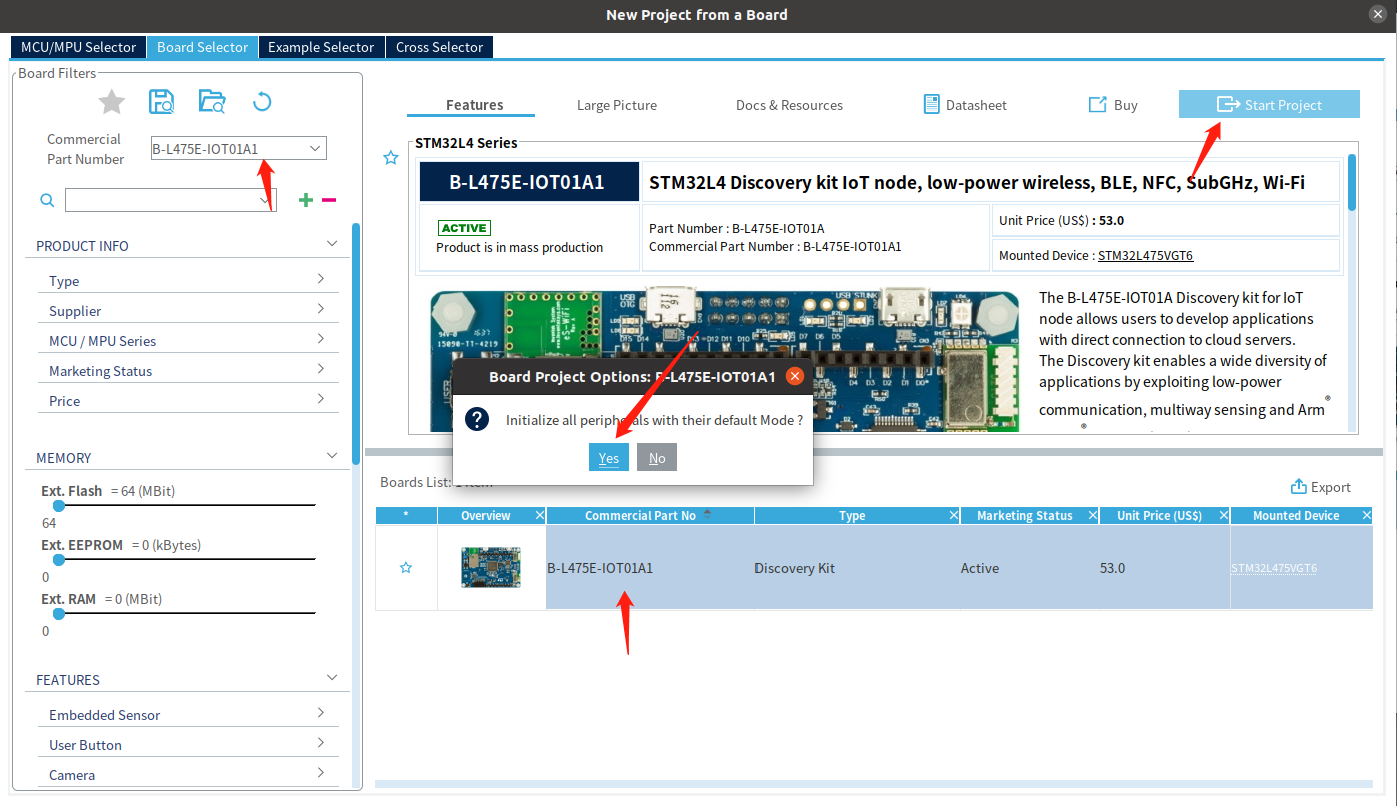Click No in the dialog
Screen dimensions: 1397x806
click(657, 458)
